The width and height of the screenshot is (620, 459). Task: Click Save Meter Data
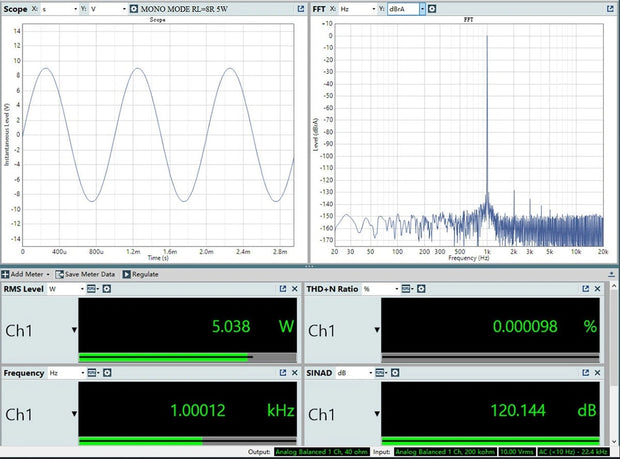[x=91, y=273]
